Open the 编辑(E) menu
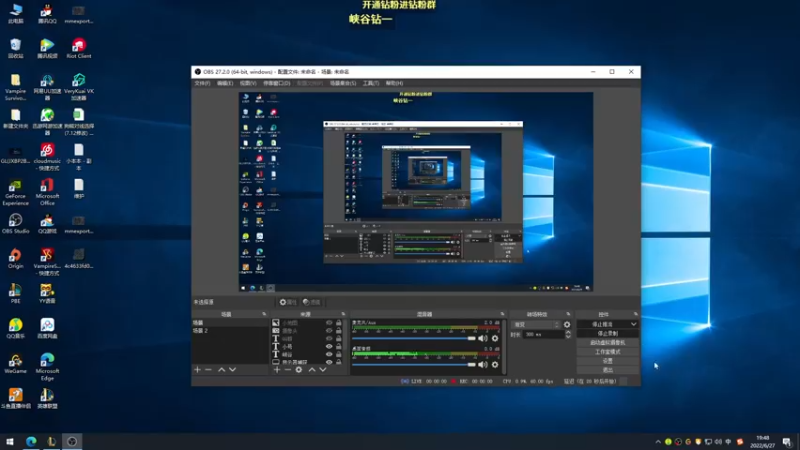Image resolution: width=800 pixels, height=450 pixels. [x=225, y=83]
